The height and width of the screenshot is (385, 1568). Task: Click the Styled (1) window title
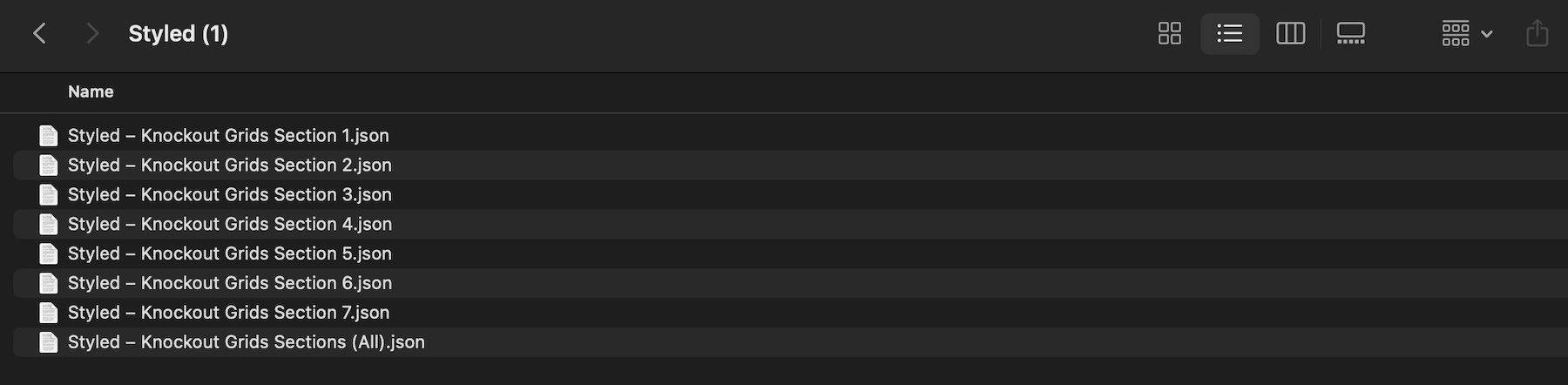[x=179, y=34]
